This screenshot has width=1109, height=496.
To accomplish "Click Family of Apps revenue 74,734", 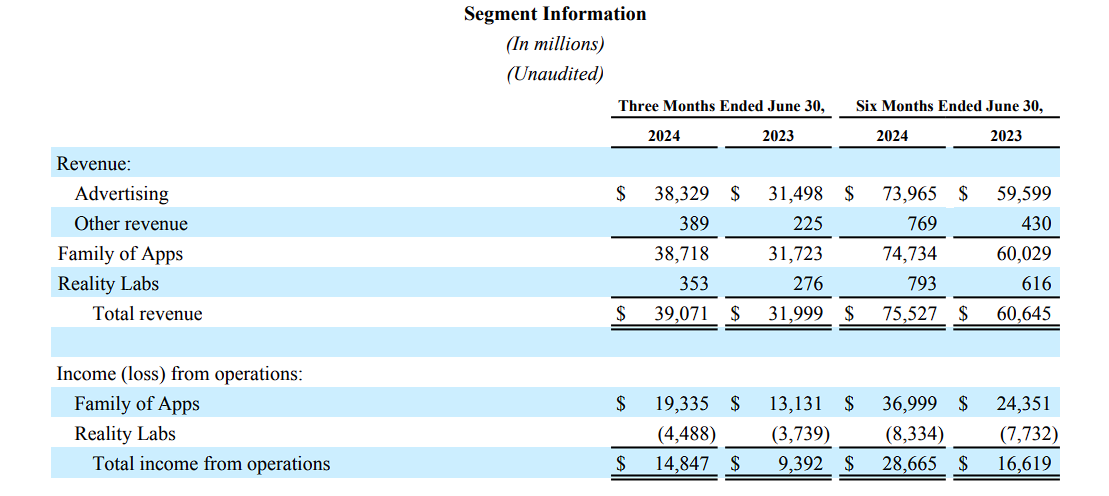I will [910, 254].
